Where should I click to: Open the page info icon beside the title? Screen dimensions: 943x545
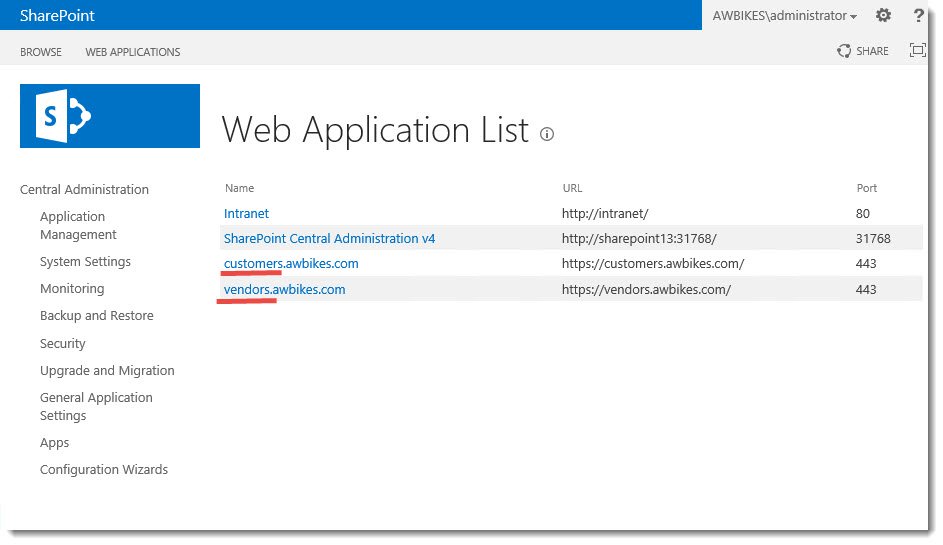pos(547,134)
